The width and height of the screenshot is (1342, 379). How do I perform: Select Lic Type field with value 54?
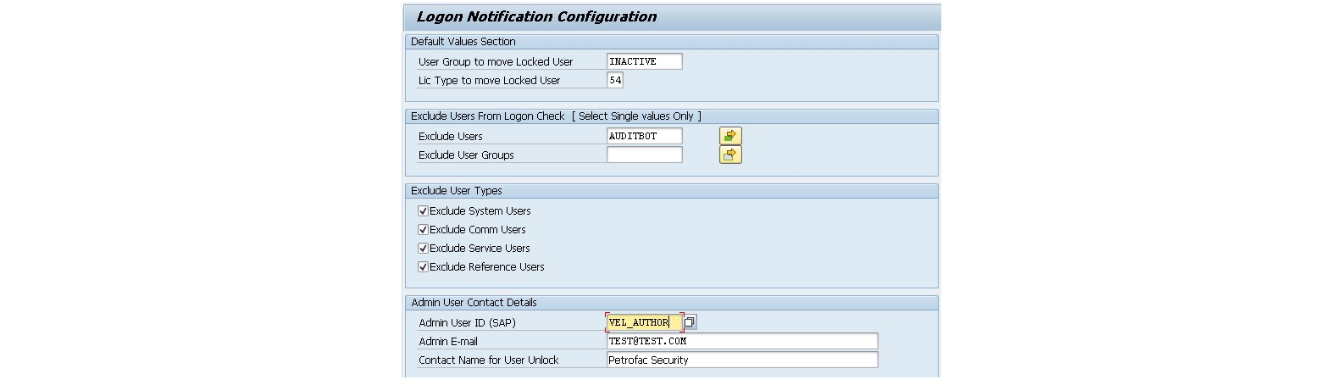tap(615, 80)
